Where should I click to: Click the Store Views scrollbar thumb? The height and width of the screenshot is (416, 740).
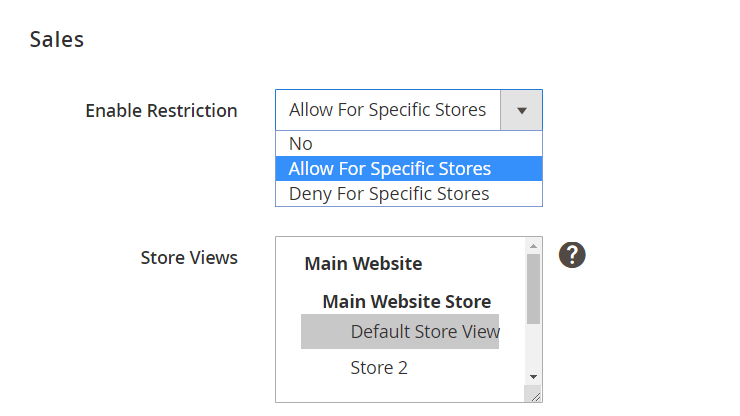[x=533, y=289]
